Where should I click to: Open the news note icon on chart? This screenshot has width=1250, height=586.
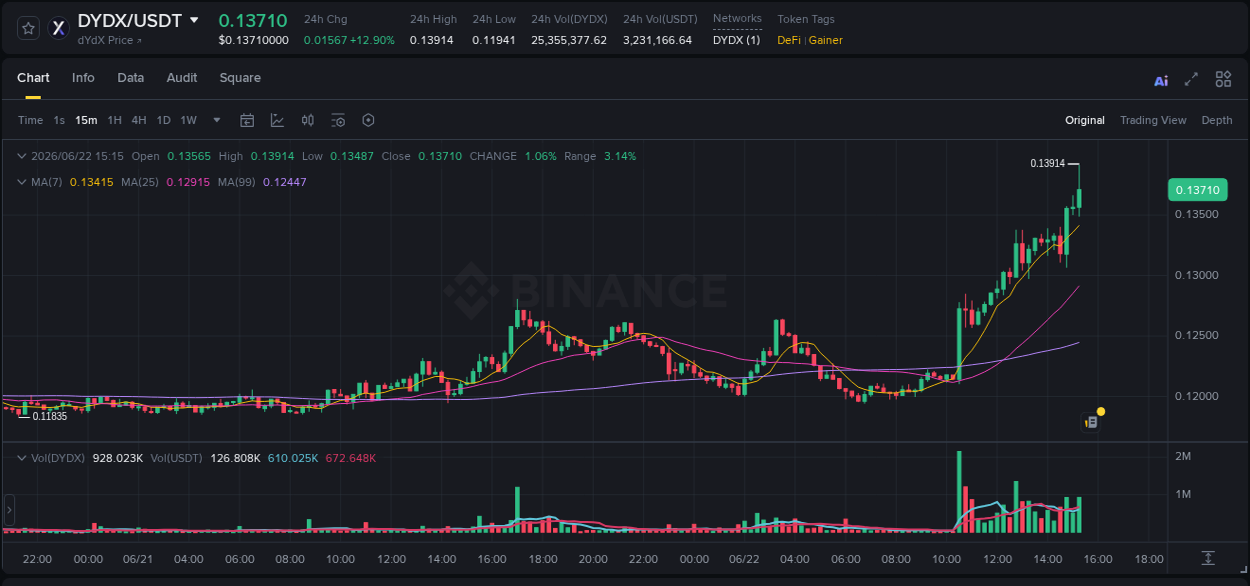(1092, 422)
